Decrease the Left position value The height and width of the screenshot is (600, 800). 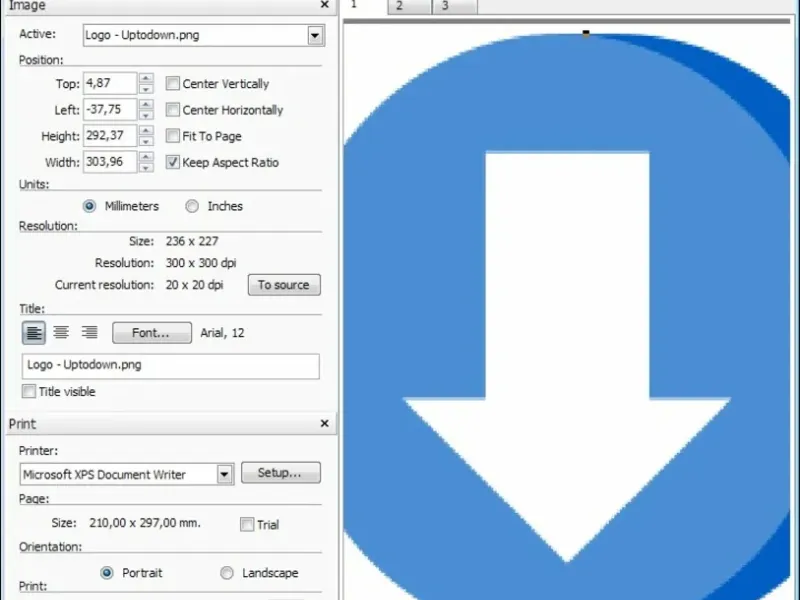146,115
